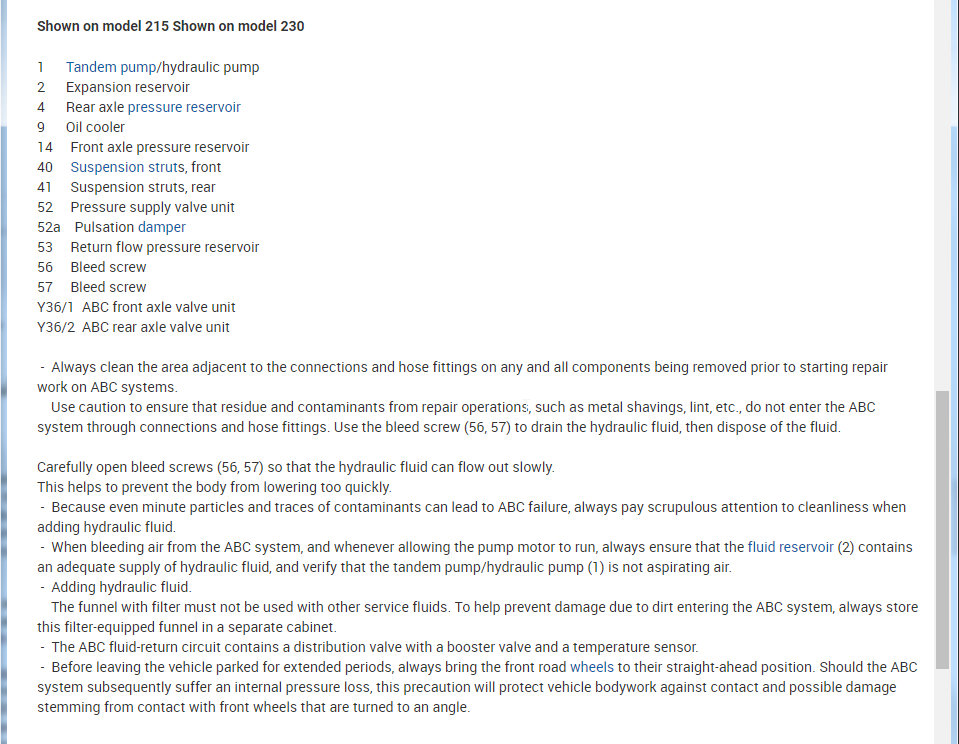Open the wheels link in last paragraph
The image size is (959, 744).
click(591, 667)
